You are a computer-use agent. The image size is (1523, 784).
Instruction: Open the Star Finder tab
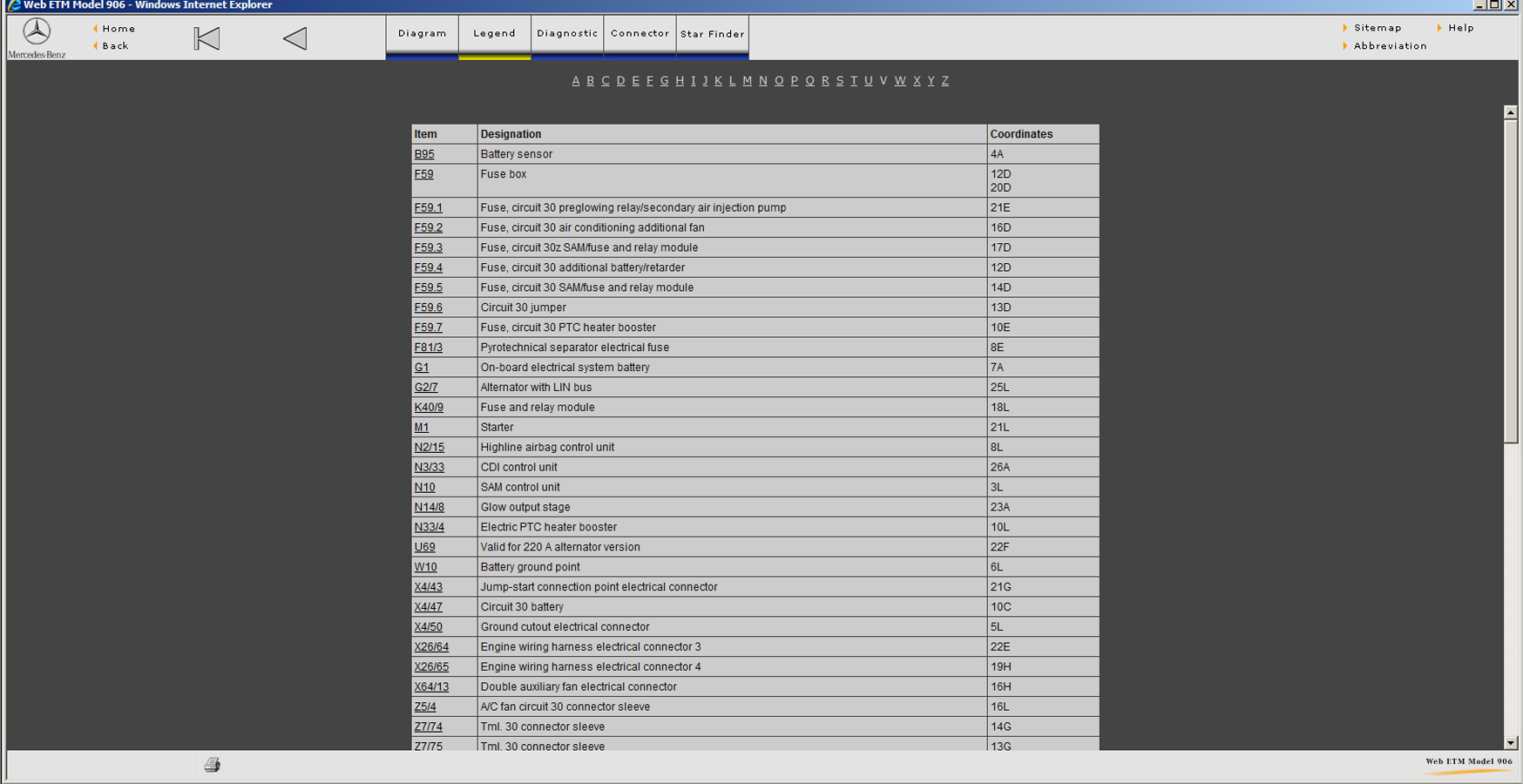713,34
